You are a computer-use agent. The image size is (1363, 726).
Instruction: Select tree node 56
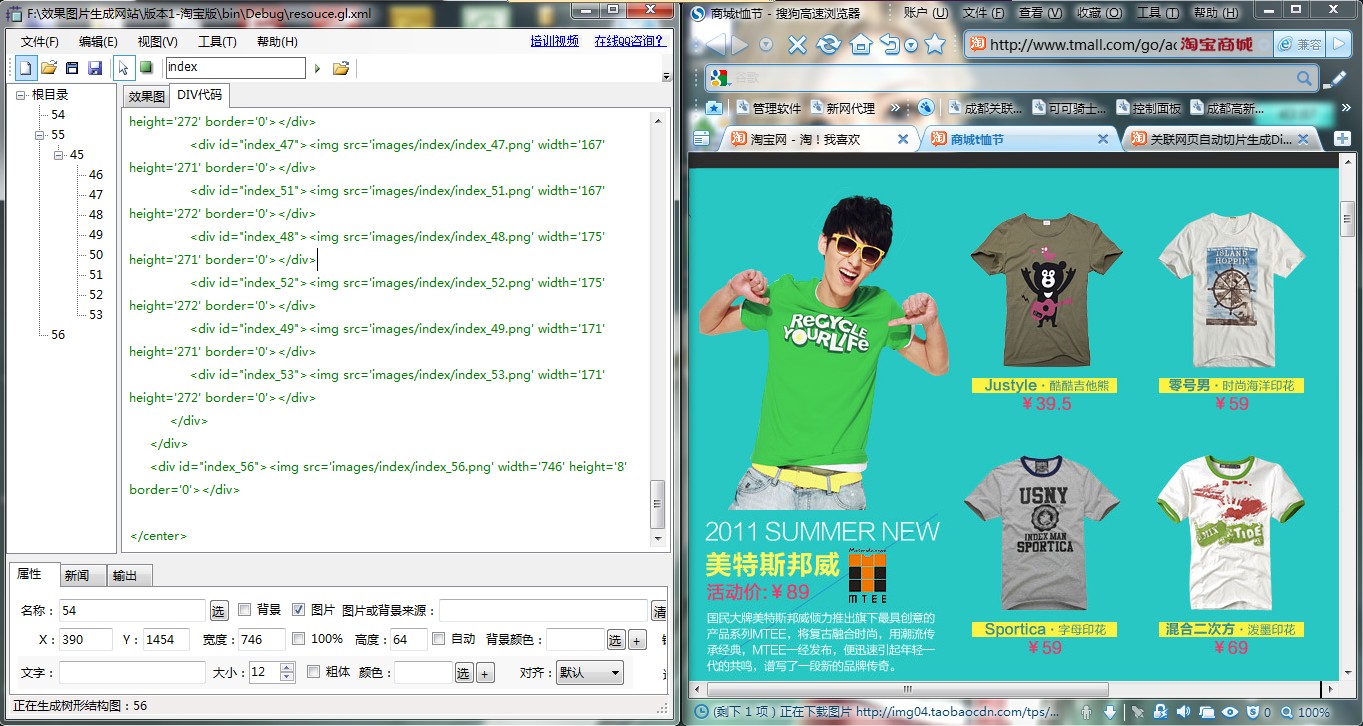(58, 335)
